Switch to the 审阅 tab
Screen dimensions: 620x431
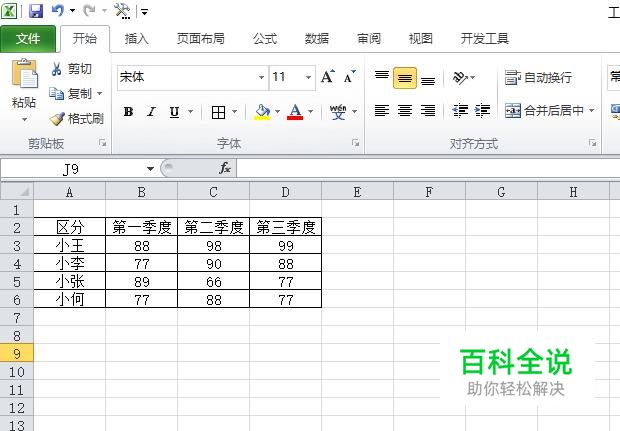[369, 38]
